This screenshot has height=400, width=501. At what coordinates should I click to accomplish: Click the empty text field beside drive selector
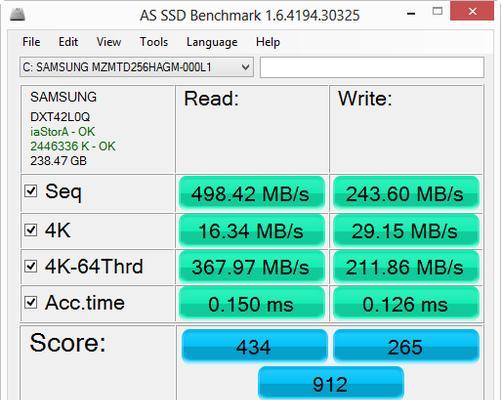click(372, 67)
